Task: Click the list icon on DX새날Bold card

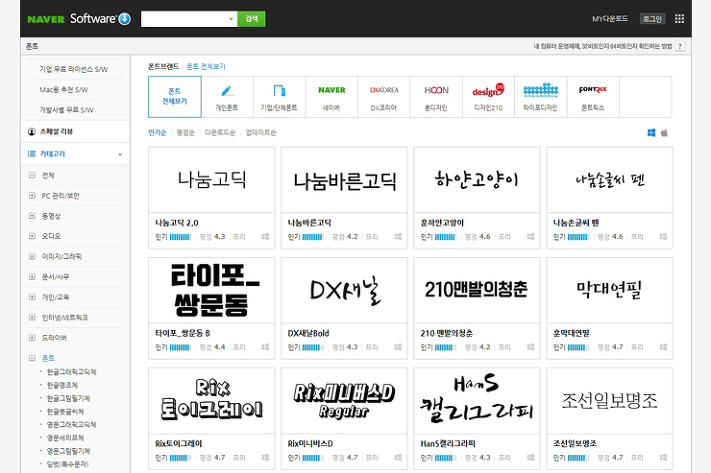Action: (x=398, y=347)
